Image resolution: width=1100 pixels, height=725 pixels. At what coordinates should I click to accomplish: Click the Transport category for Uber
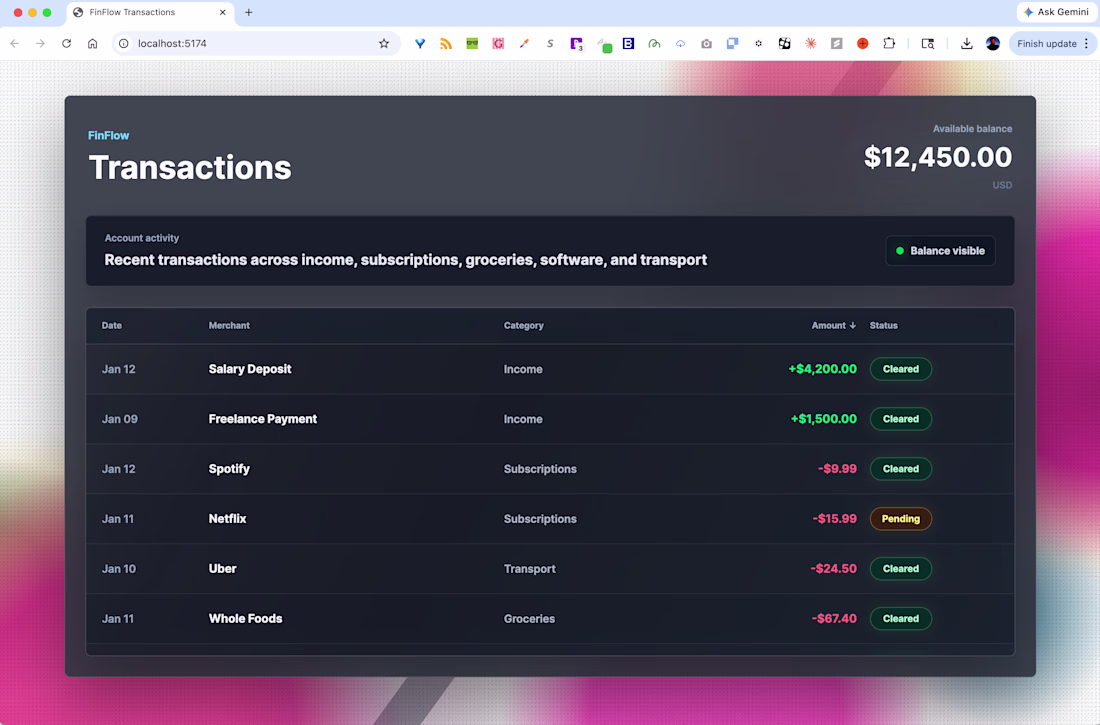[x=530, y=568]
